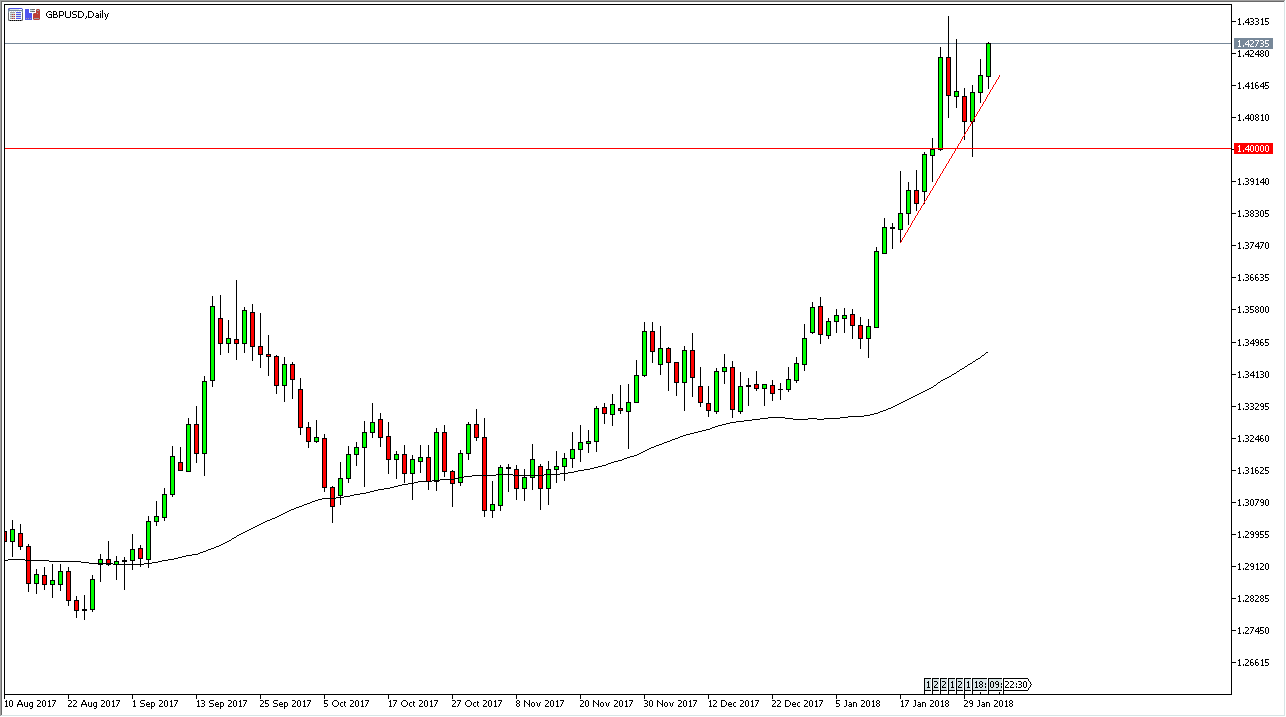
Task: Click the 22:30 fast navigation box
Action: coord(1016,684)
